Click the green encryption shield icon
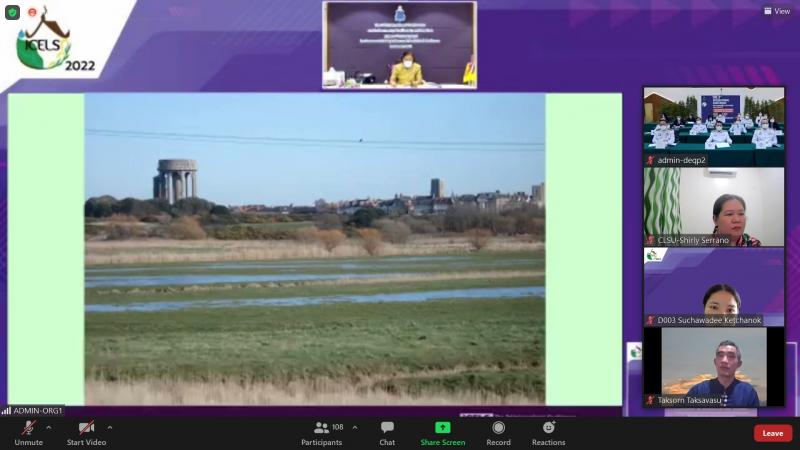Image resolution: width=800 pixels, height=450 pixels. [12, 12]
